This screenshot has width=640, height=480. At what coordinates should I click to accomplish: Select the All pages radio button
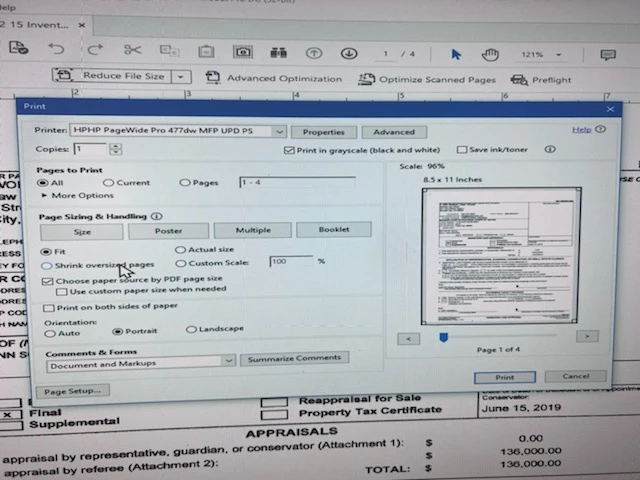pos(42,183)
